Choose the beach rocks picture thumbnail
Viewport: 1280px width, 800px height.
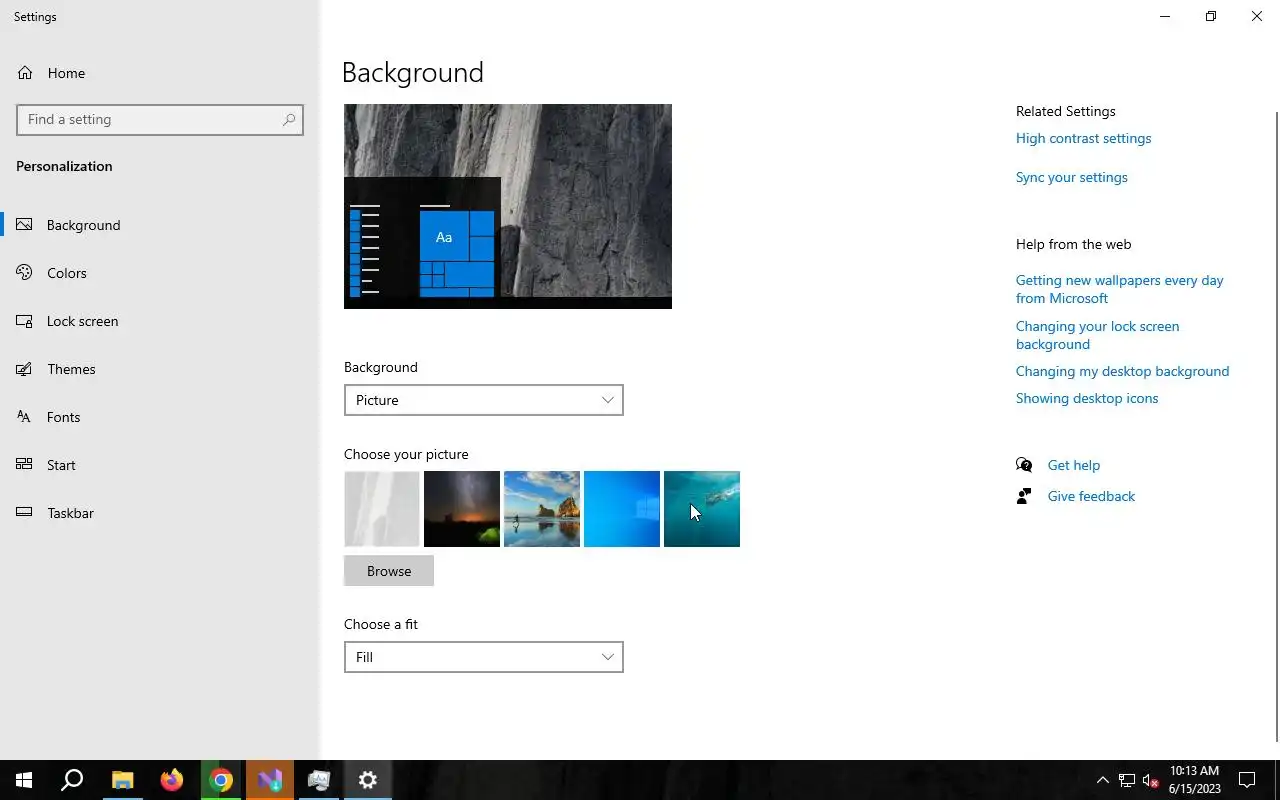pyautogui.click(x=542, y=509)
